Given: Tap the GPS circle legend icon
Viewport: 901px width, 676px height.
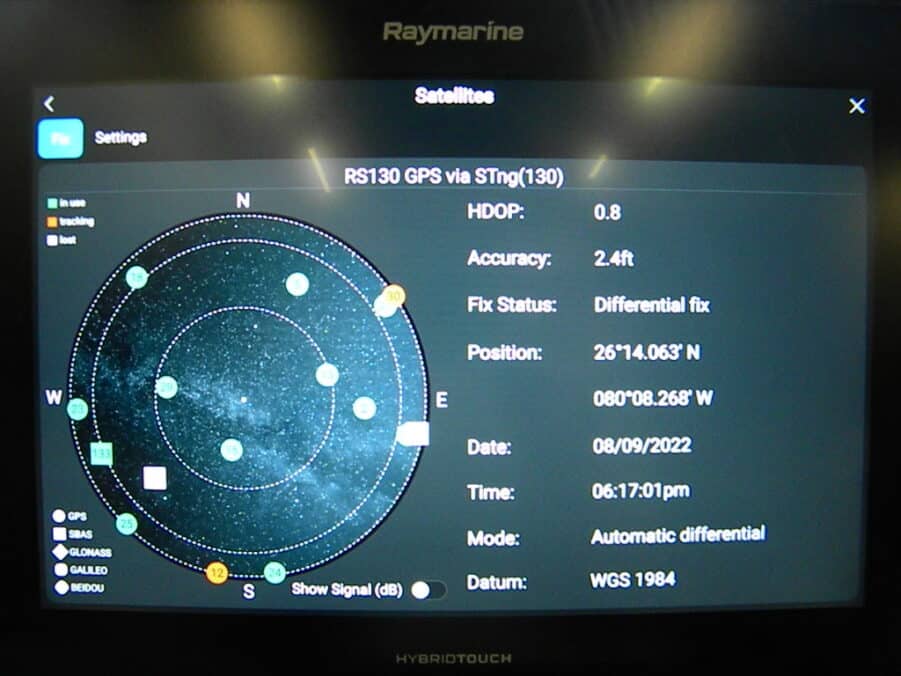Looking at the screenshot, I should (58, 515).
